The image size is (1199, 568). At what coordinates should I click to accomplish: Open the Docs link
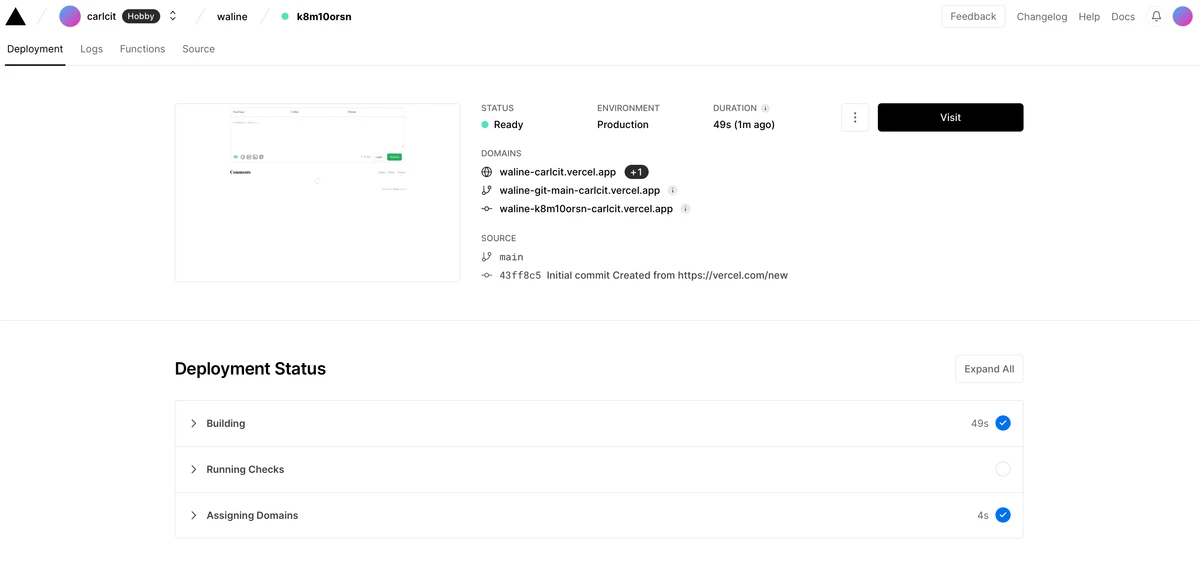point(1123,17)
